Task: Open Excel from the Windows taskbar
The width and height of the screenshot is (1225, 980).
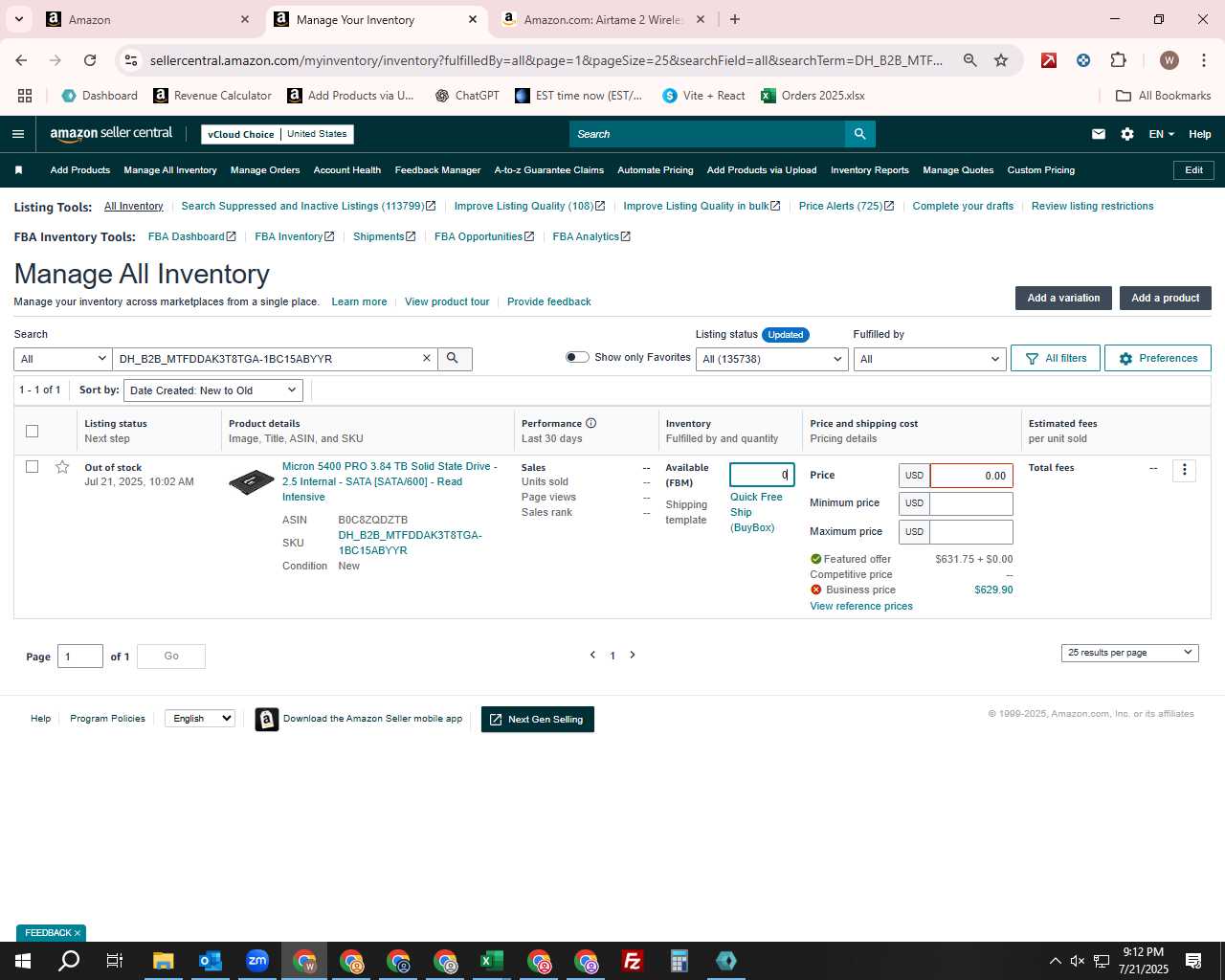Action: click(x=491, y=961)
